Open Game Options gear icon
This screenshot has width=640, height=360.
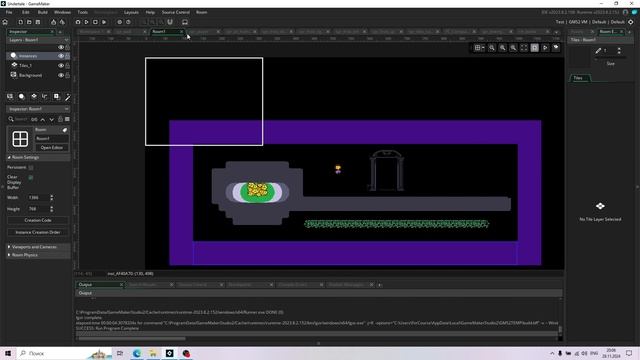(120, 22)
